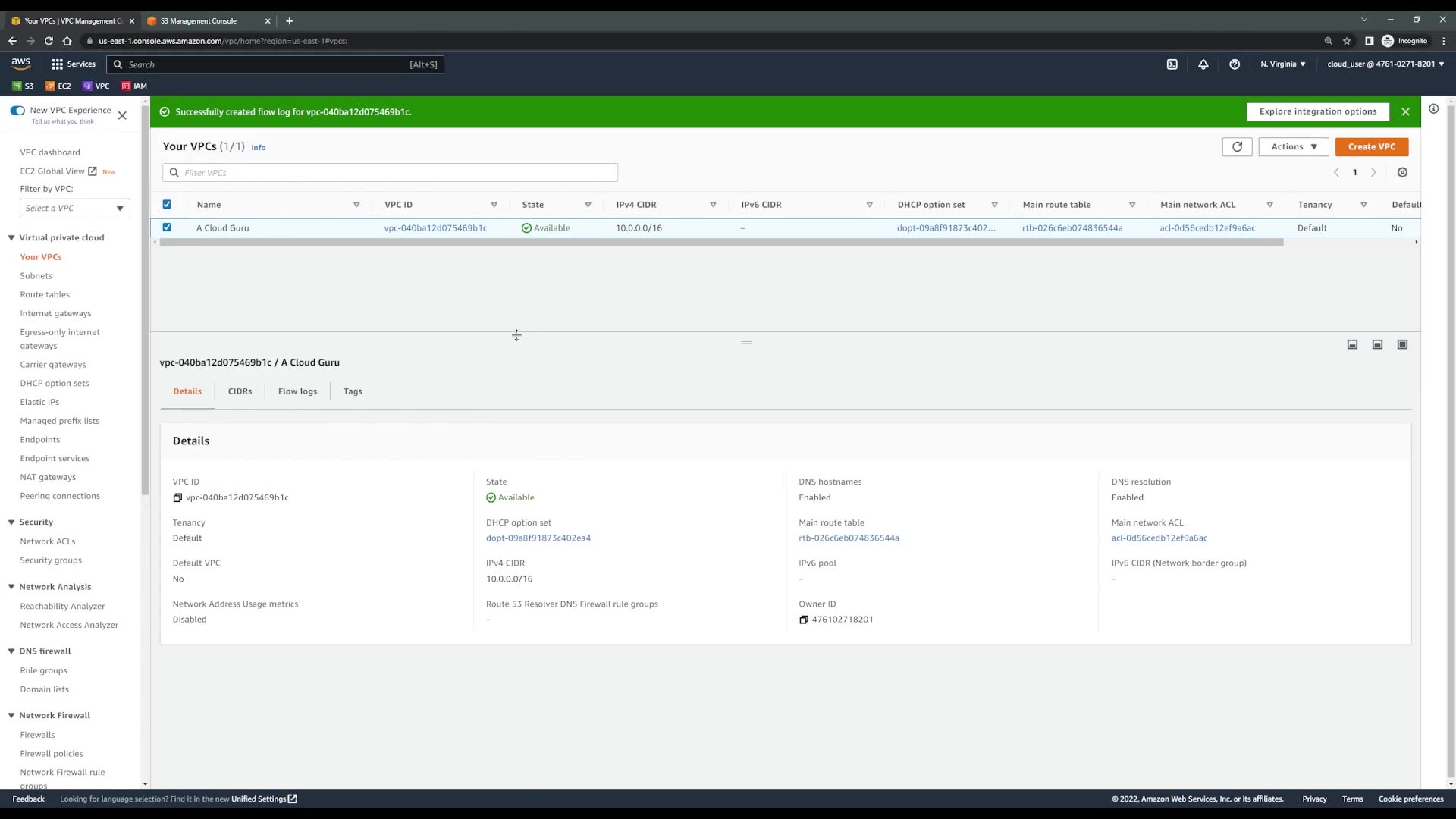Open the Services grid menu
The height and width of the screenshot is (819, 1456).
pyautogui.click(x=58, y=64)
